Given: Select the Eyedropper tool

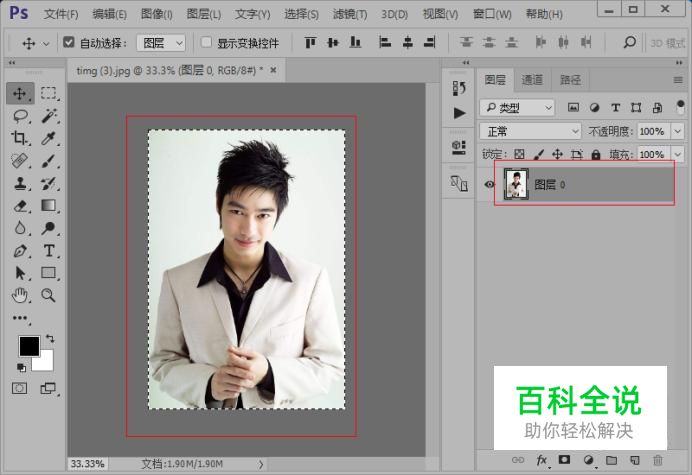Looking at the screenshot, I should click(48, 139).
